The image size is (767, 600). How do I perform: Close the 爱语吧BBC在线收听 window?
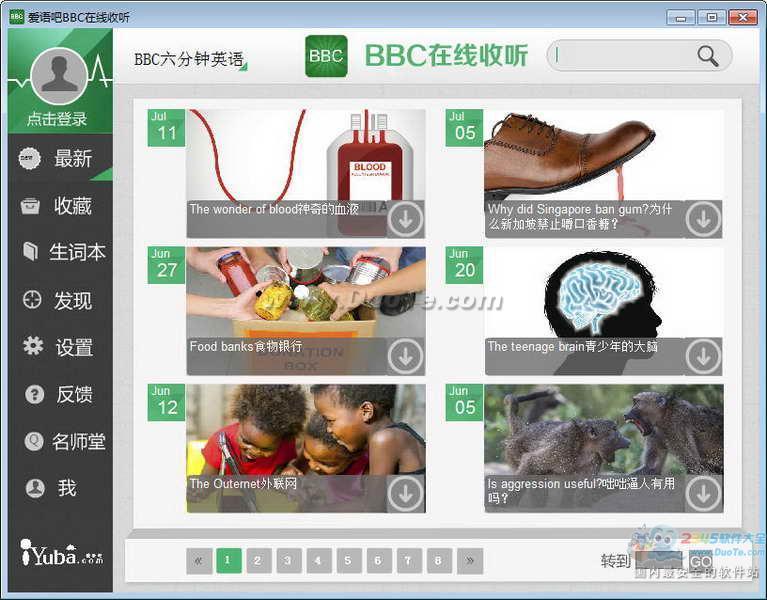click(x=743, y=18)
